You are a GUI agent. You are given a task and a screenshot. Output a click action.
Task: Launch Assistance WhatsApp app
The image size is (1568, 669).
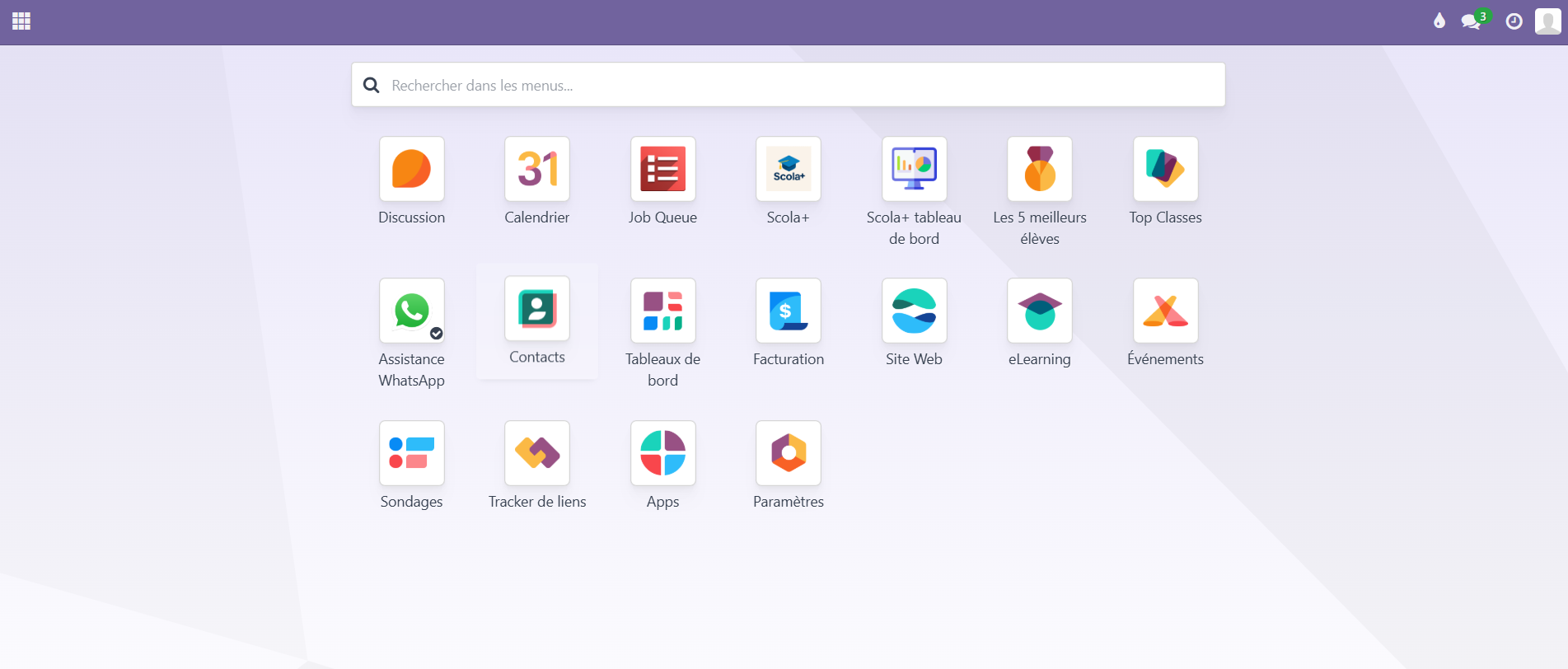(411, 311)
